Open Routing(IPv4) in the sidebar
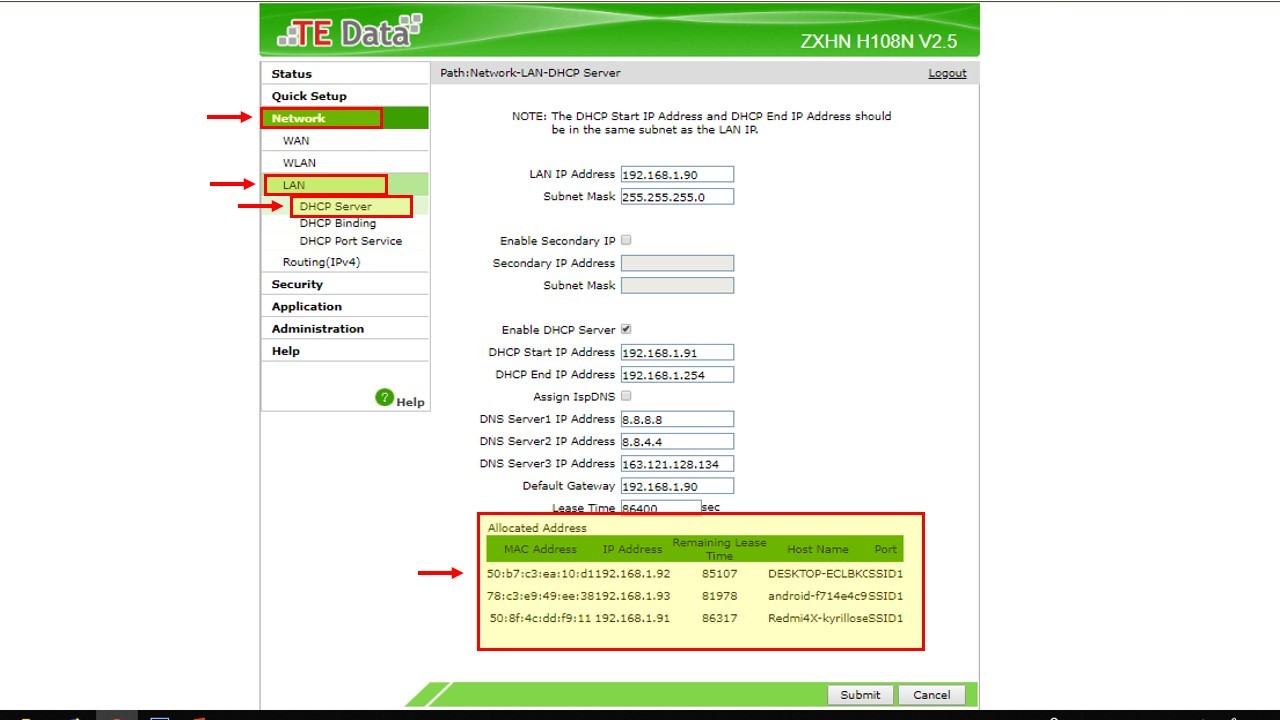The height and width of the screenshot is (720, 1280). (x=321, y=262)
